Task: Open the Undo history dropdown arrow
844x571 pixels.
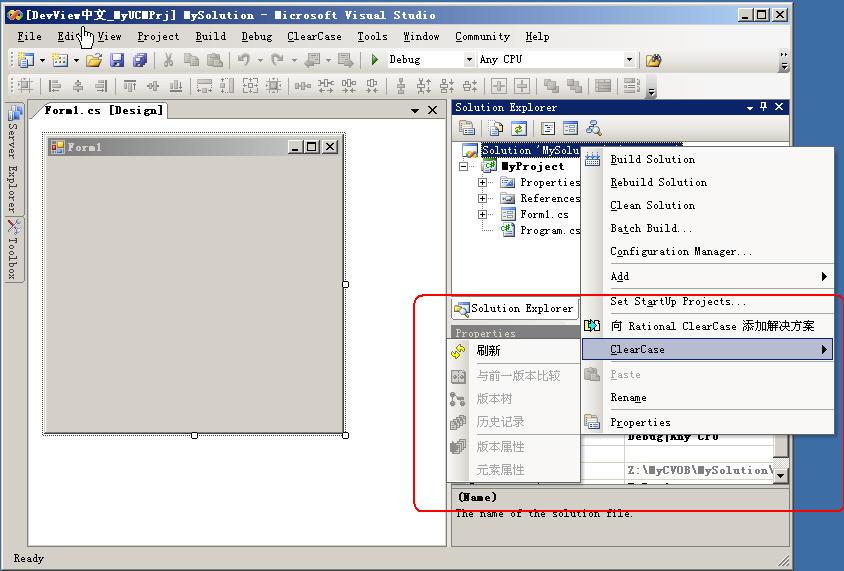Action: (260, 60)
